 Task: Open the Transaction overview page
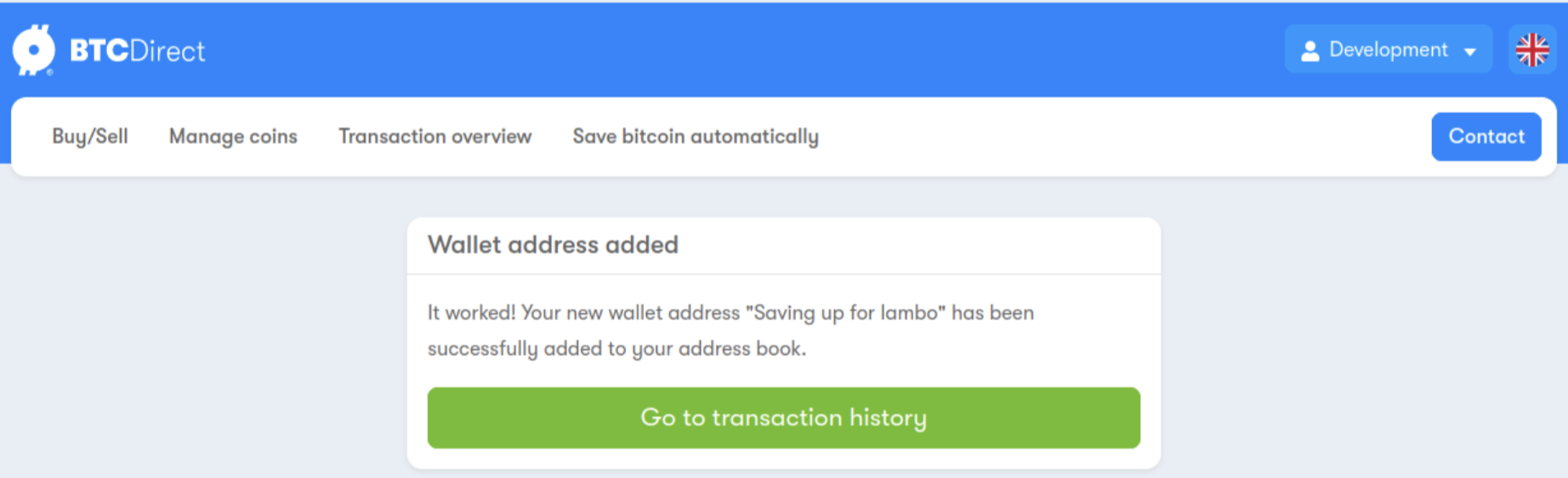[435, 136]
